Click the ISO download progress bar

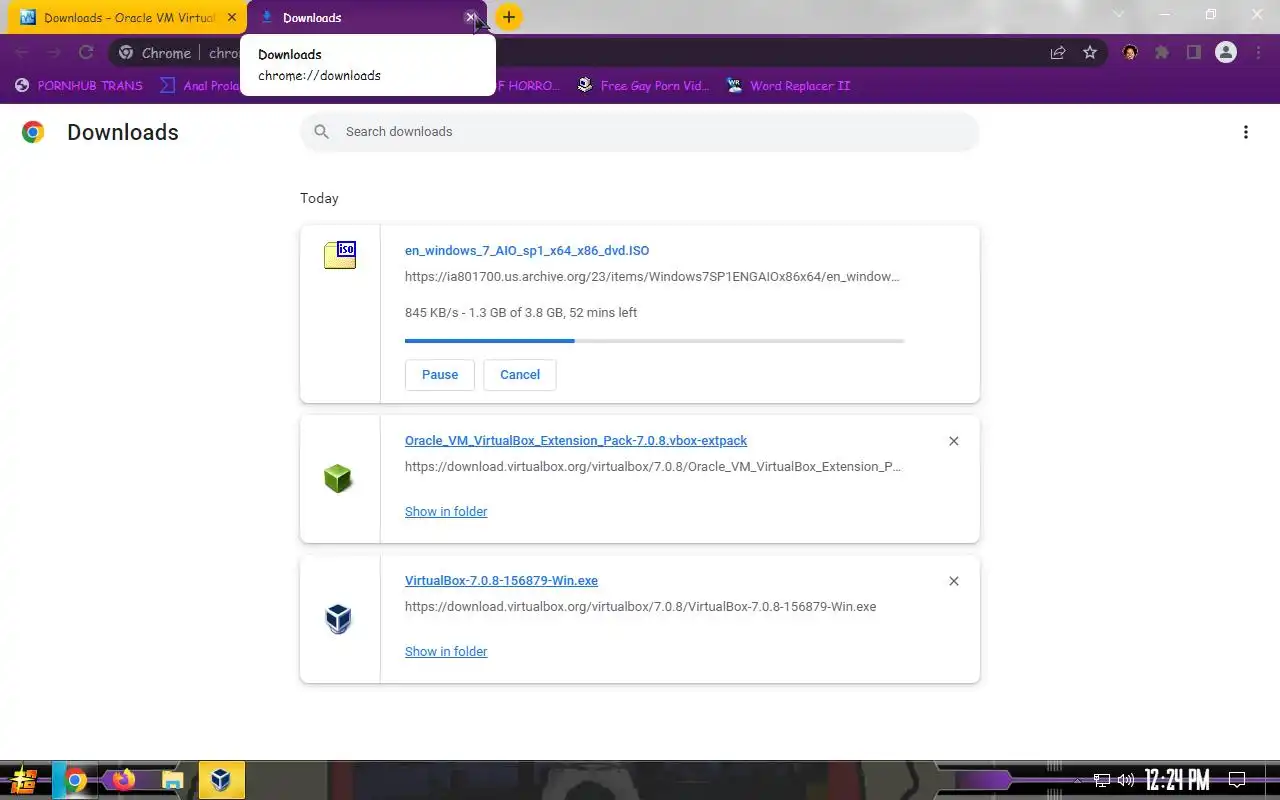655,341
